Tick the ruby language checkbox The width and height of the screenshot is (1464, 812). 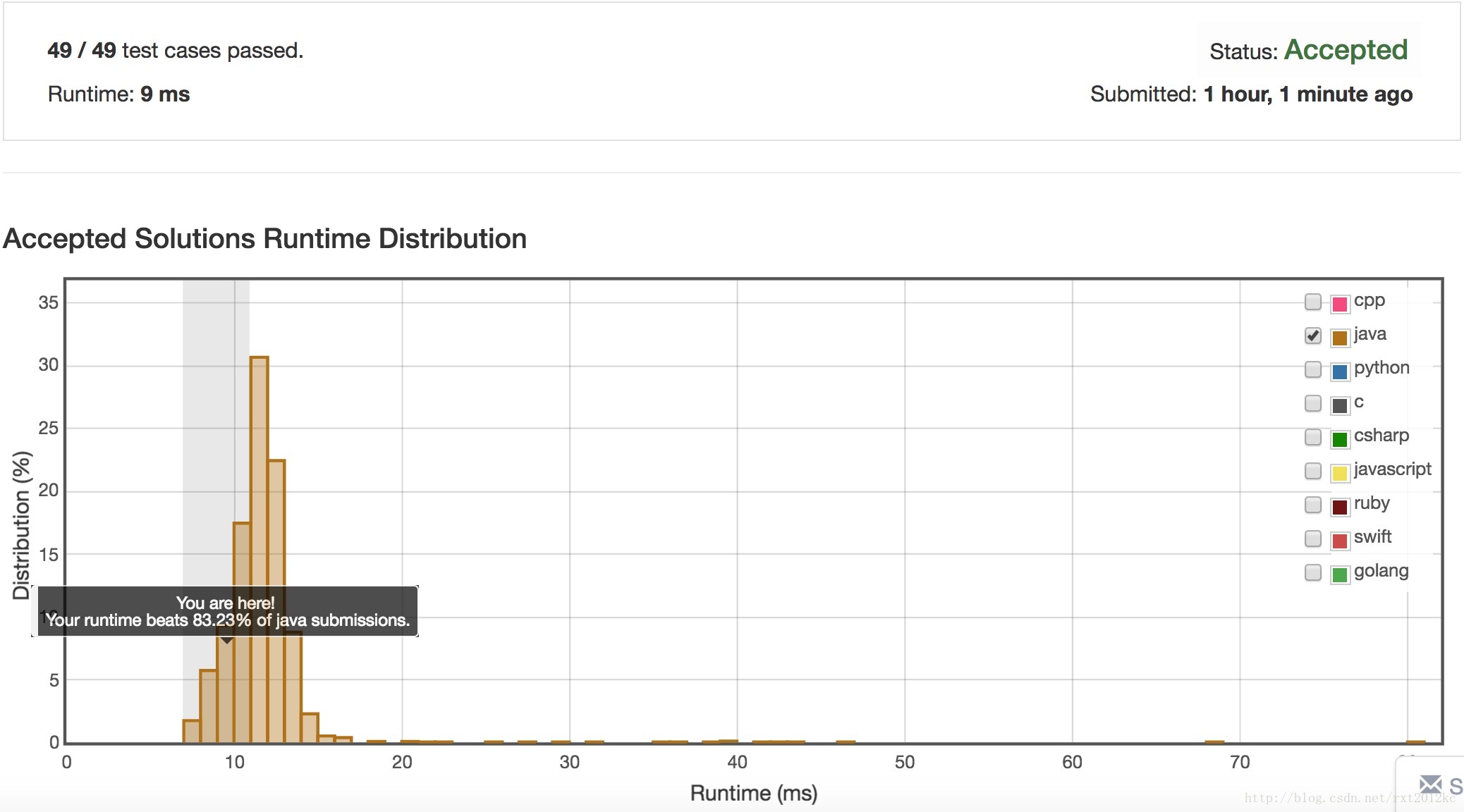pyautogui.click(x=1312, y=505)
